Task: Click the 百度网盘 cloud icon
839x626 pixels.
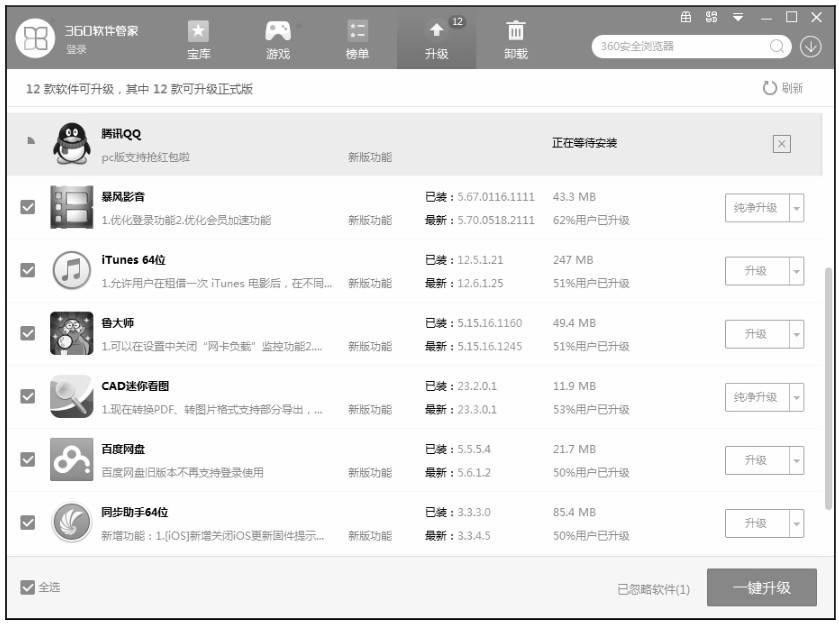Action: pyautogui.click(x=71, y=460)
